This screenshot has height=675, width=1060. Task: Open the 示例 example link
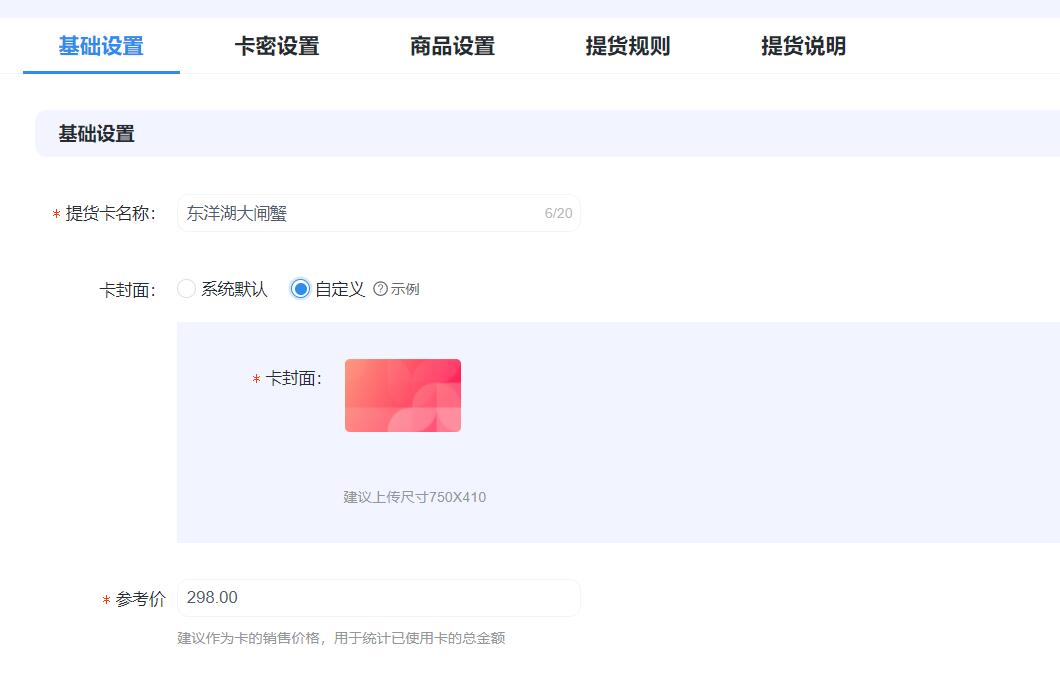[405, 290]
